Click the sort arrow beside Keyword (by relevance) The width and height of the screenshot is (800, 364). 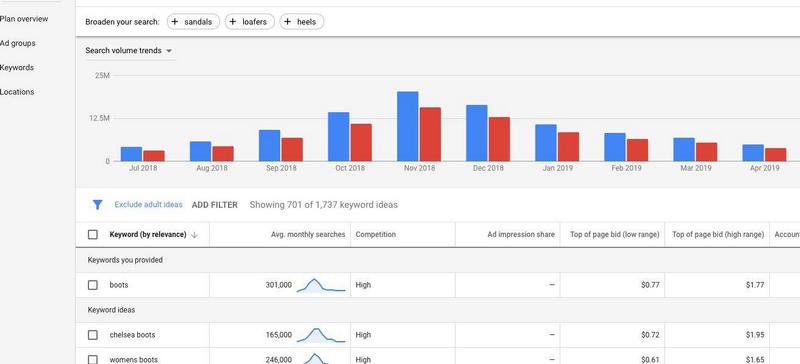(194, 235)
